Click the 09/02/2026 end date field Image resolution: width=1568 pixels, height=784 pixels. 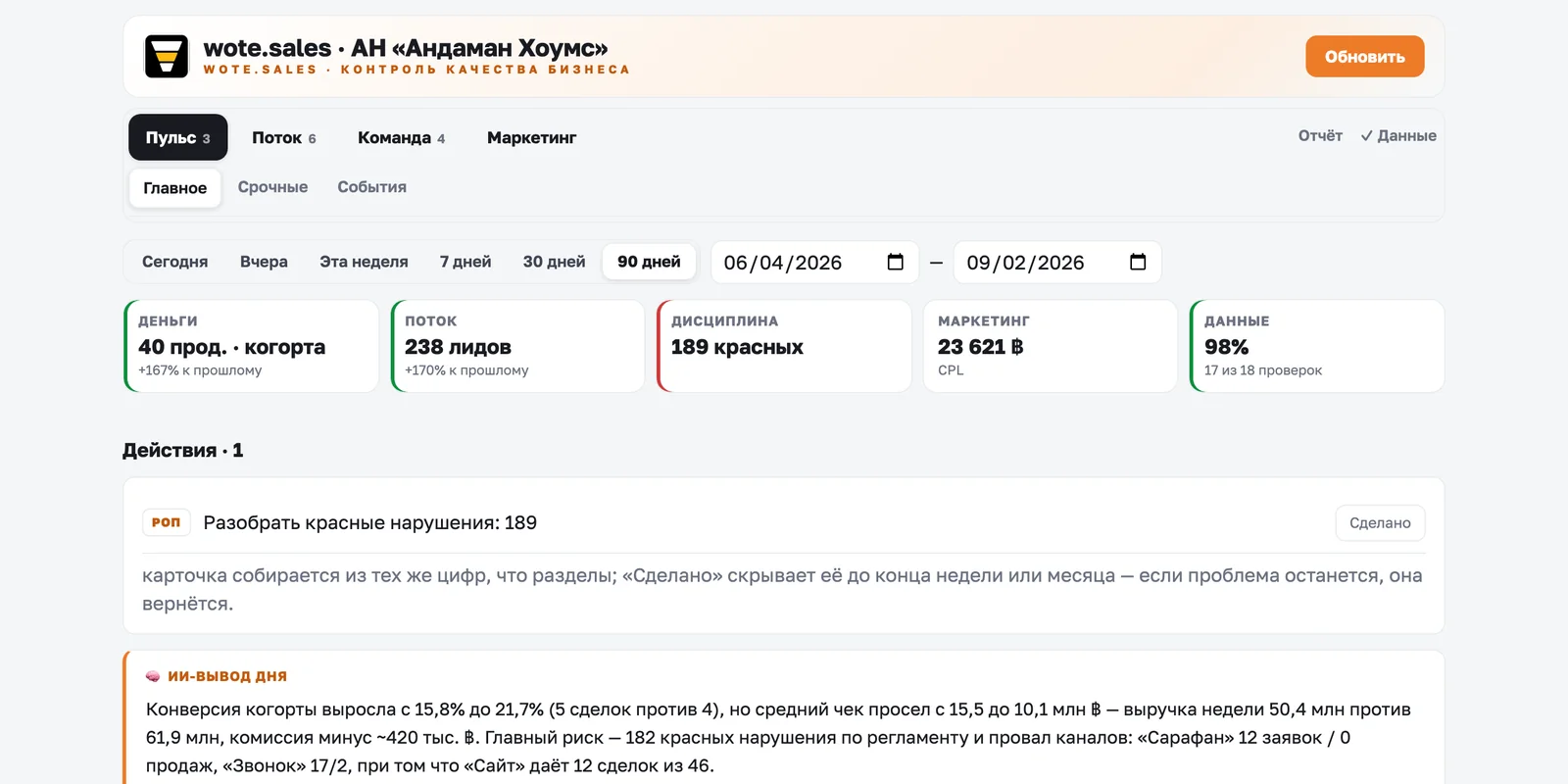pos(1057,262)
